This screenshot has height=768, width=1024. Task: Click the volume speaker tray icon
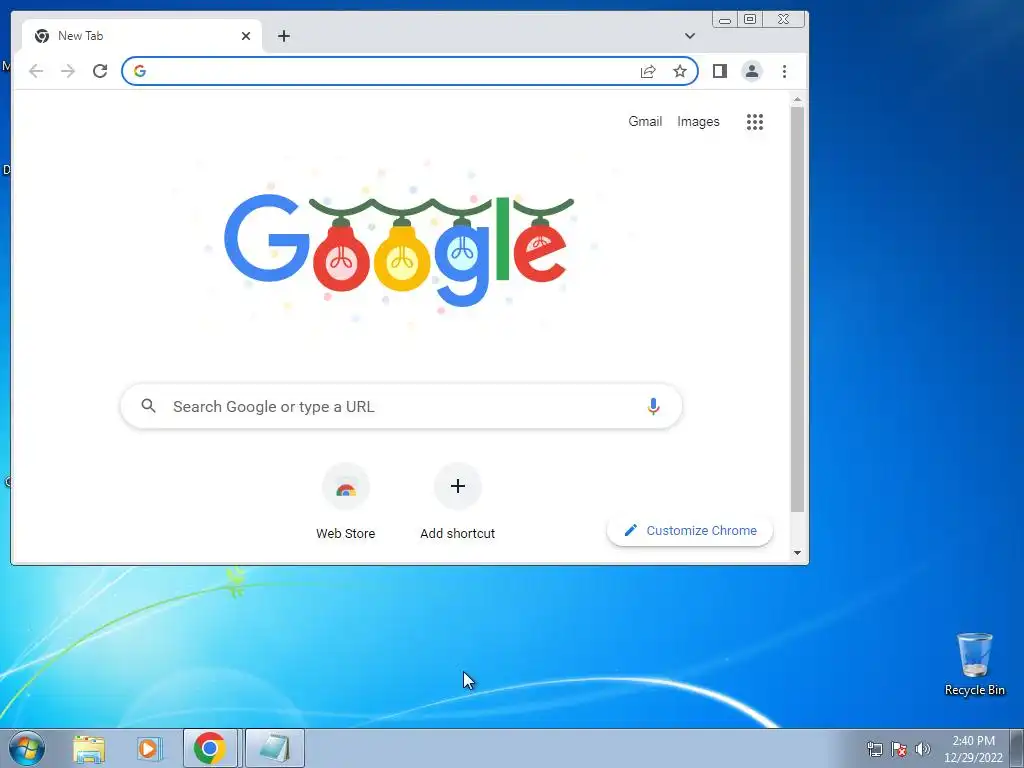[x=923, y=748]
